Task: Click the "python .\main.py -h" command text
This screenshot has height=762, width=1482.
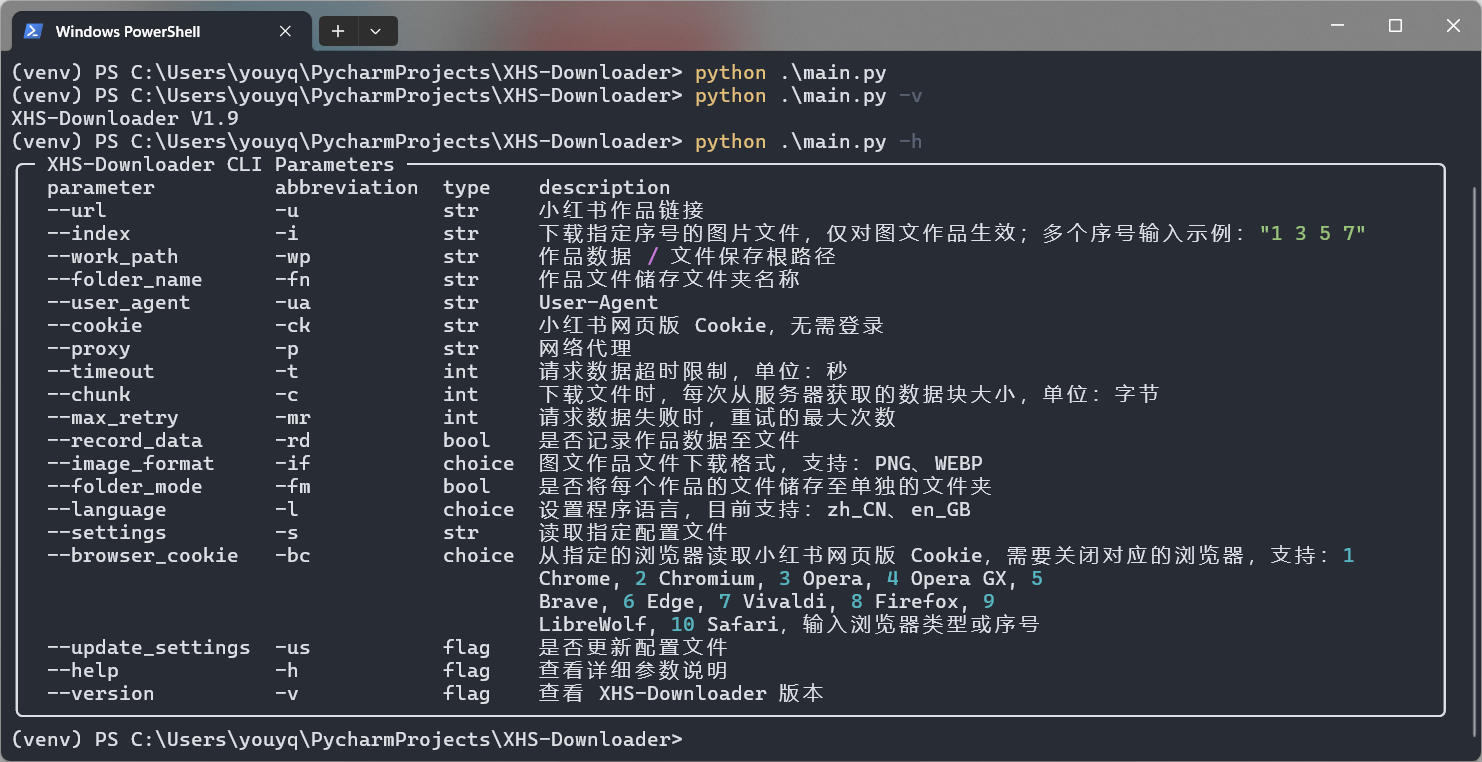Action: click(808, 142)
